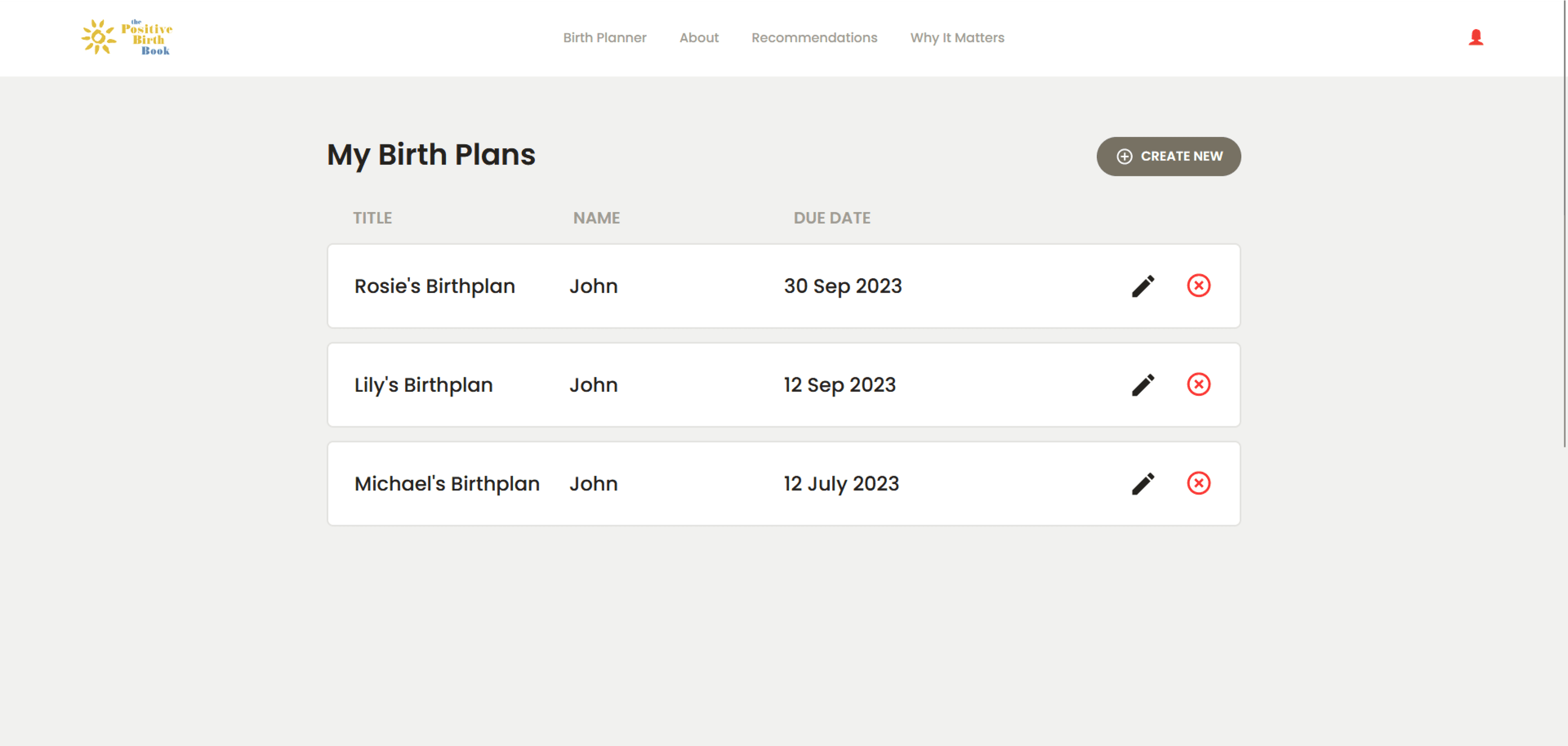Open the Recommendations nav link

tap(814, 38)
